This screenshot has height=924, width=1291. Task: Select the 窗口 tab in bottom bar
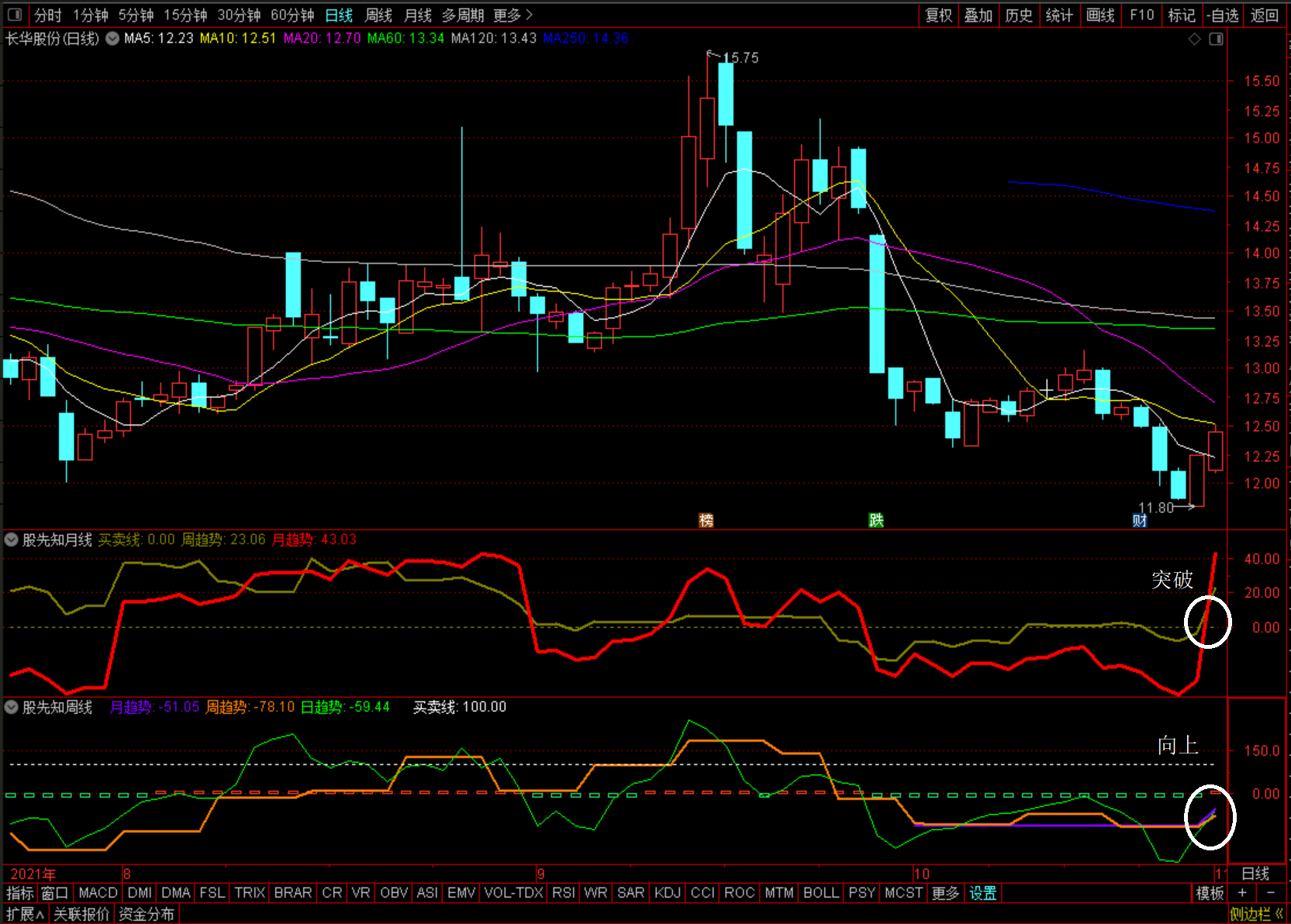(x=55, y=893)
